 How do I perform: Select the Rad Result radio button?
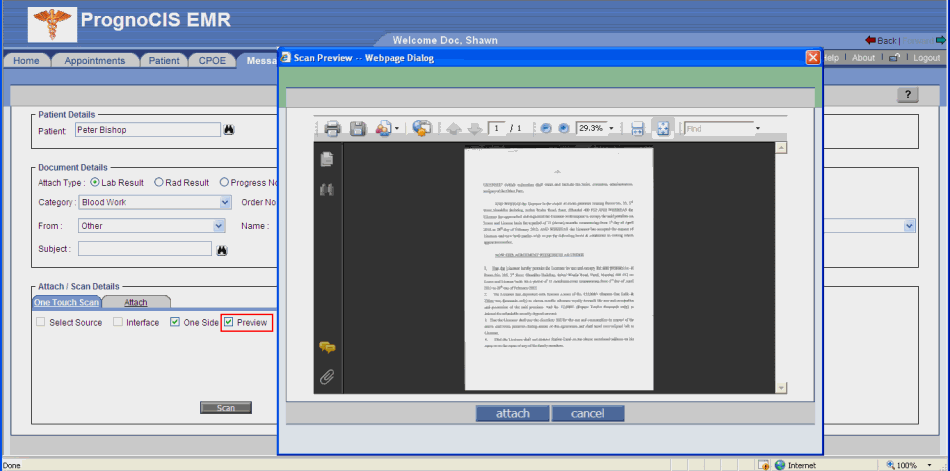(159, 182)
